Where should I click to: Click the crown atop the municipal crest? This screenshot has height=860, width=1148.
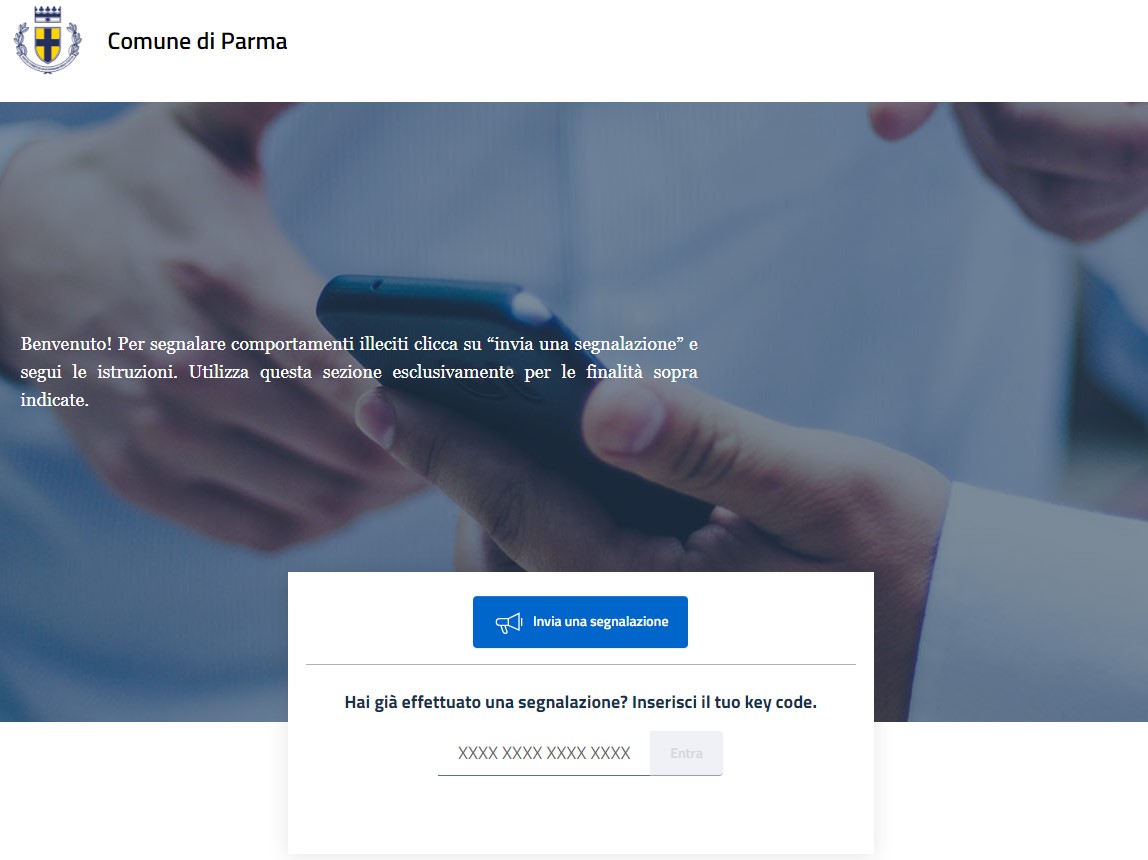(48, 15)
